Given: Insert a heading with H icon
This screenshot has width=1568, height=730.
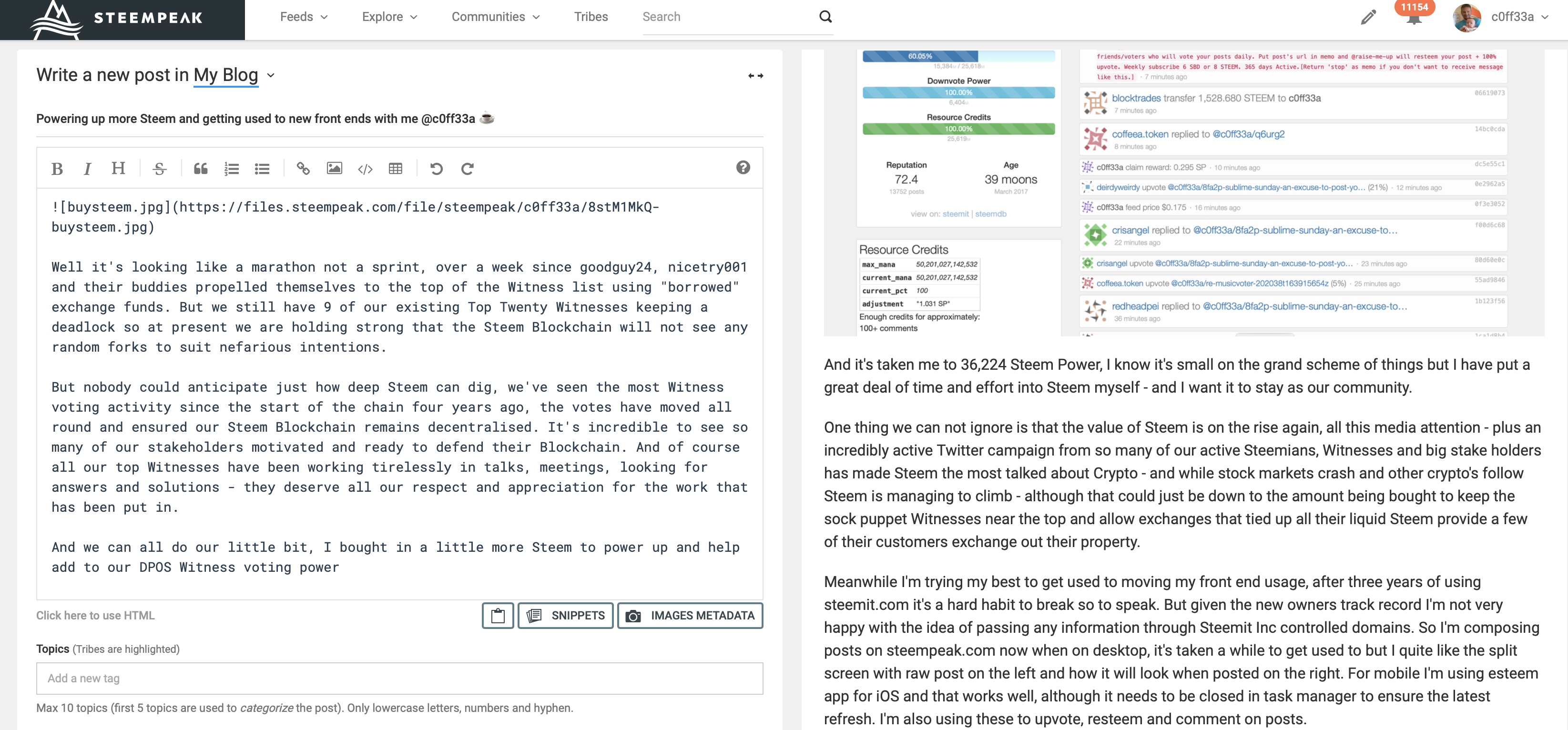Looking at the screenshot, I should click(118, 168).
